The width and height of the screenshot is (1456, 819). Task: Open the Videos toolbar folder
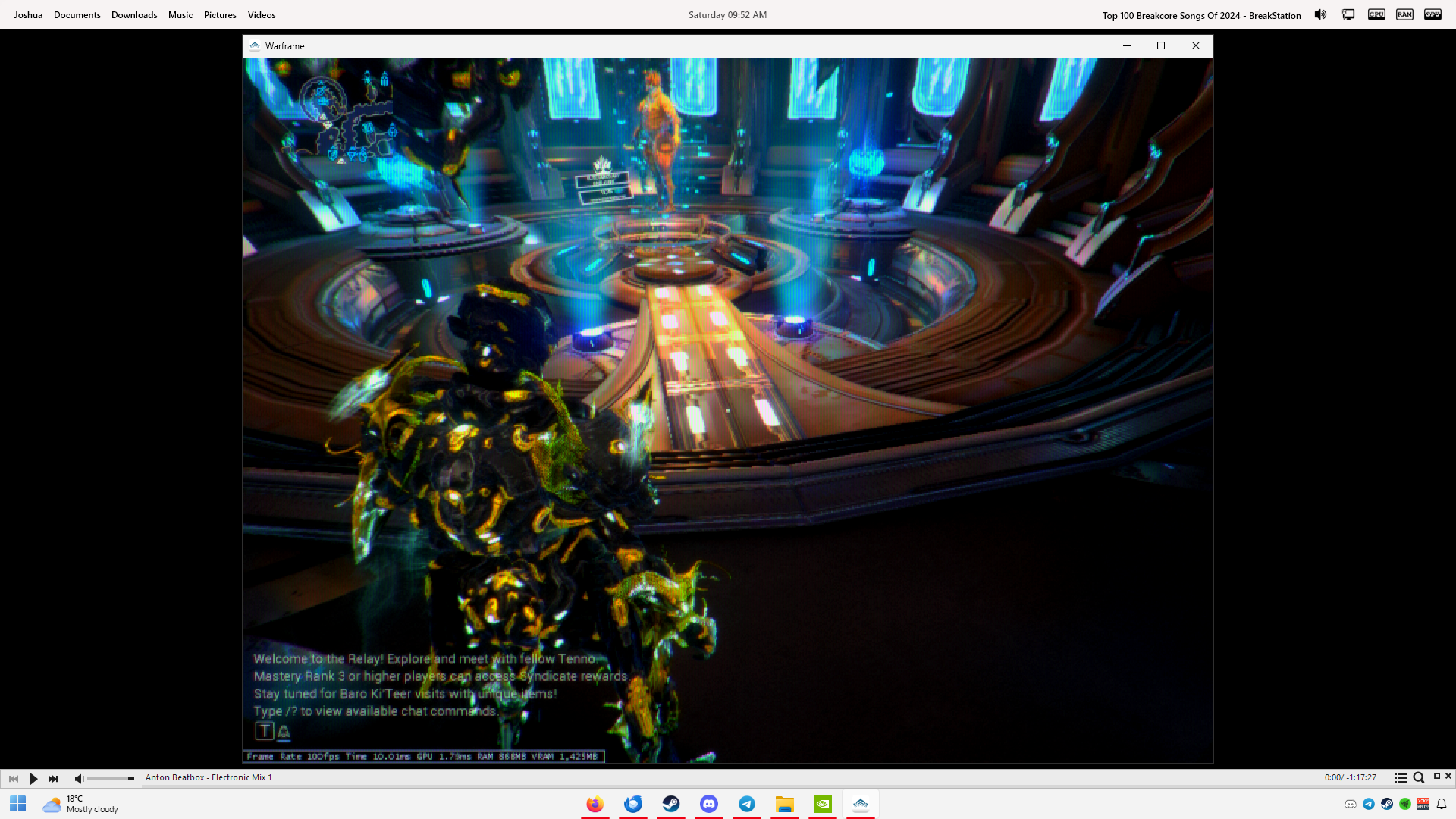coord(262,14)
